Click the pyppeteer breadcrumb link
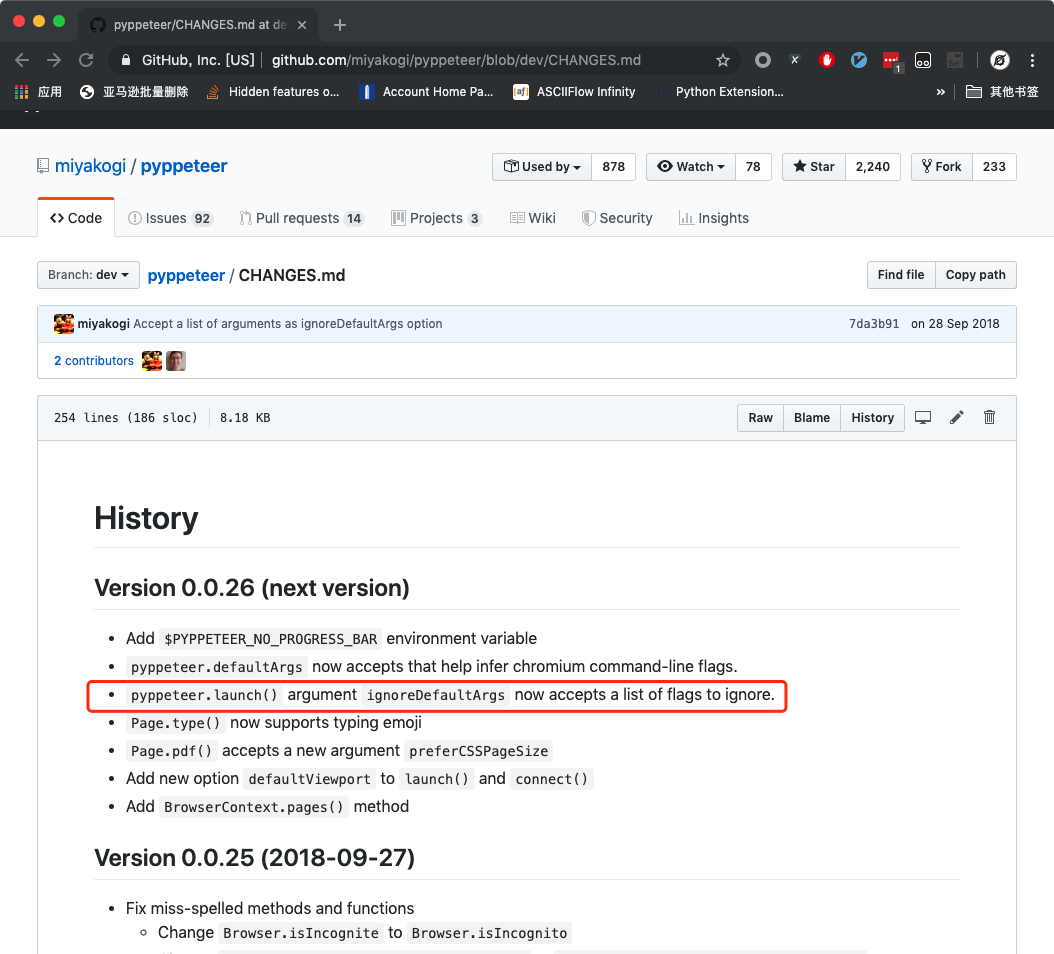1054x954 pixels. tap(186, 276)
